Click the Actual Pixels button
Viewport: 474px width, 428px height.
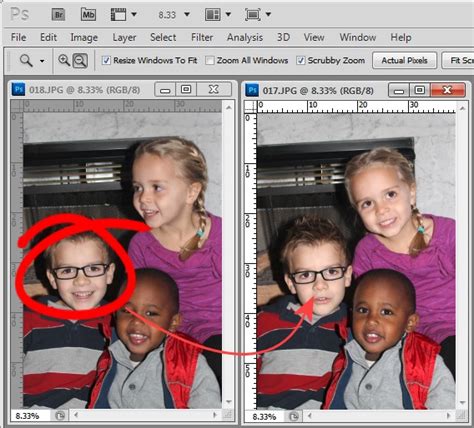tap(404, 61)
